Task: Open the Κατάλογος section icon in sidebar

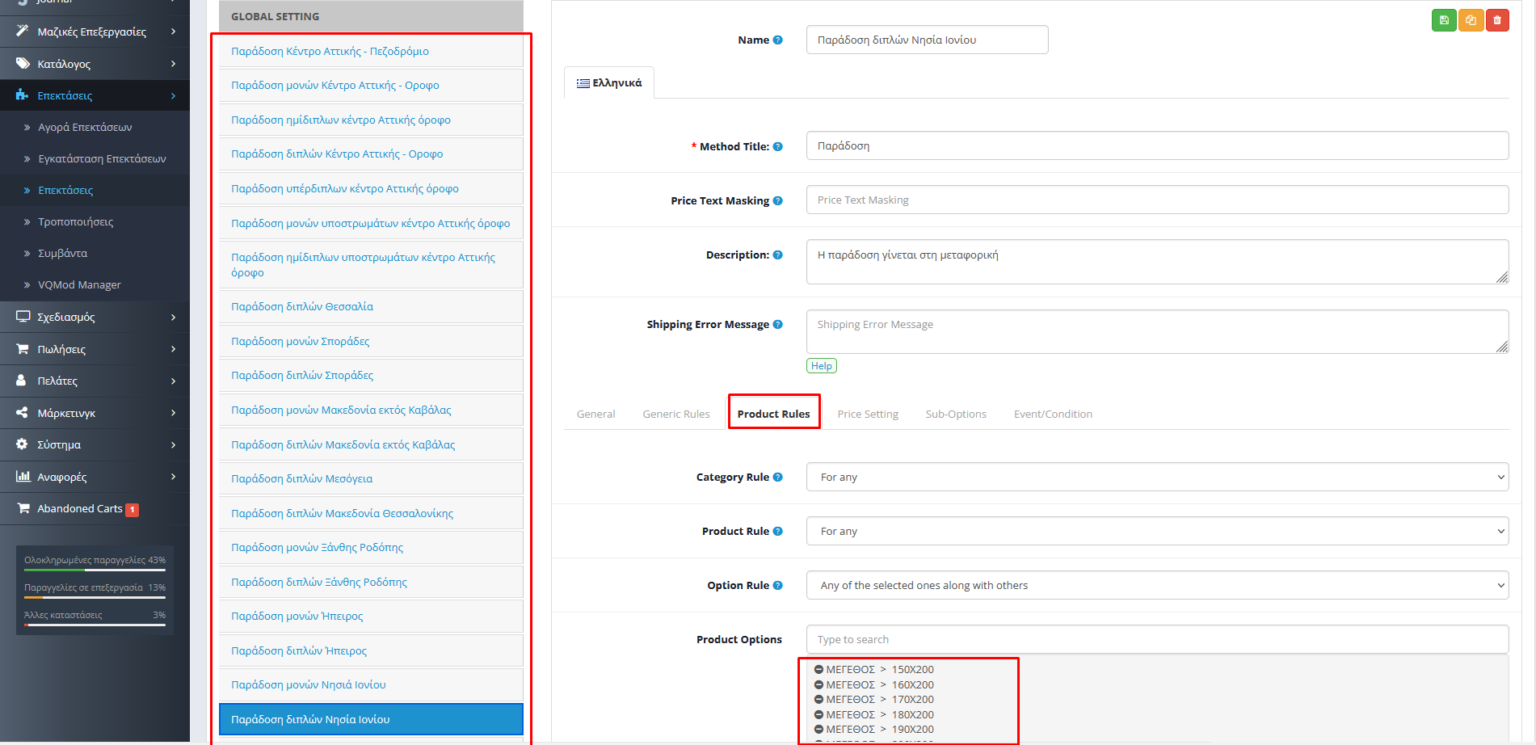Action: pos(21,63)
